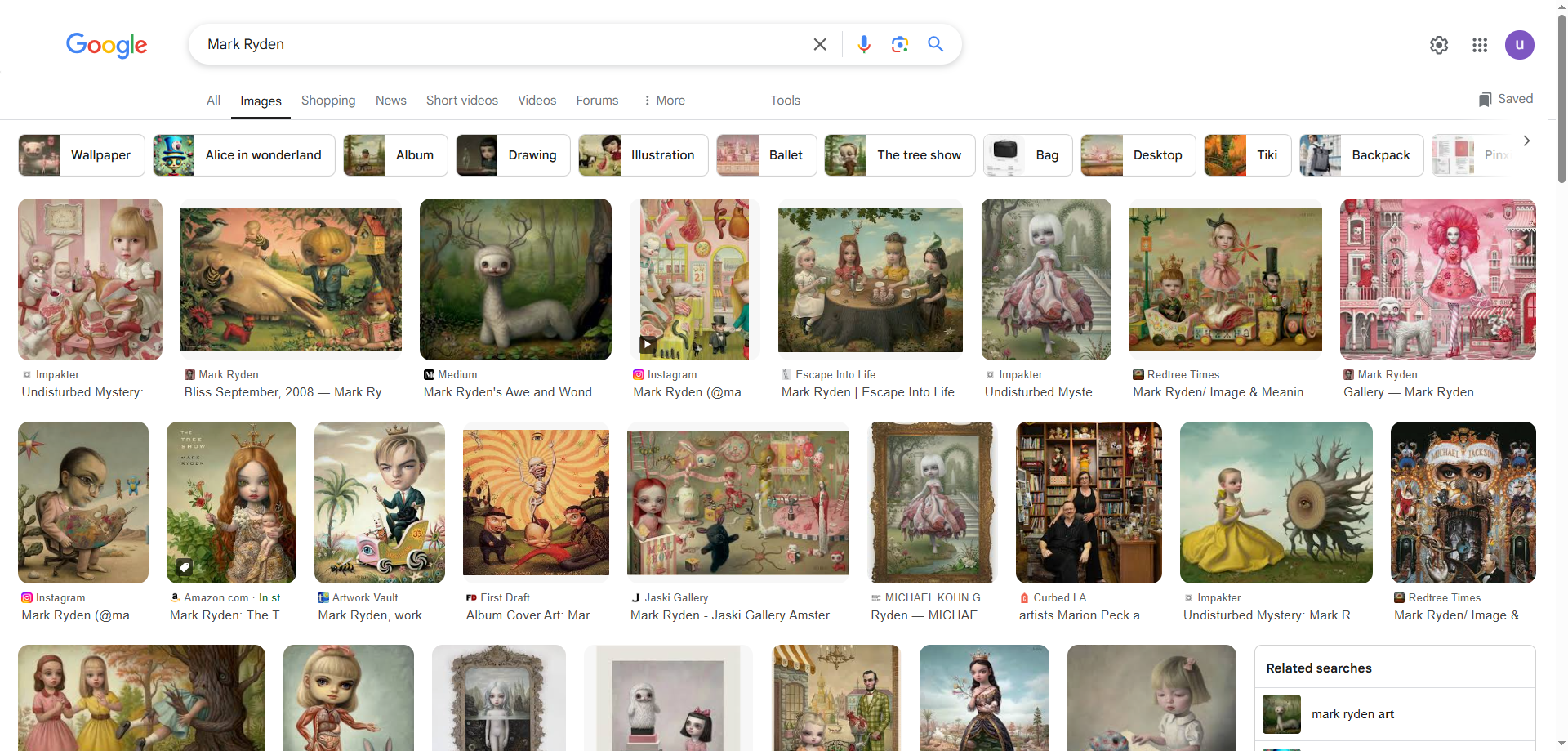
Task: Start voice search with the microphone icon
Action: click(864, 44)
